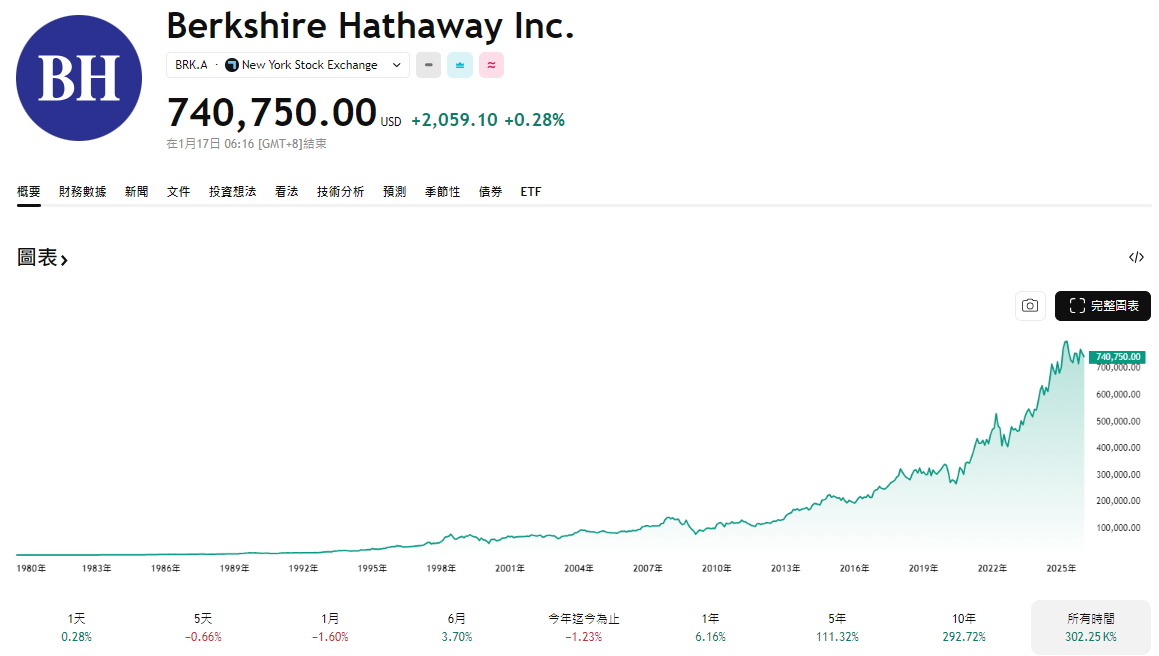
Task: Open the 新聞 news tab
Action: point(136,192)
